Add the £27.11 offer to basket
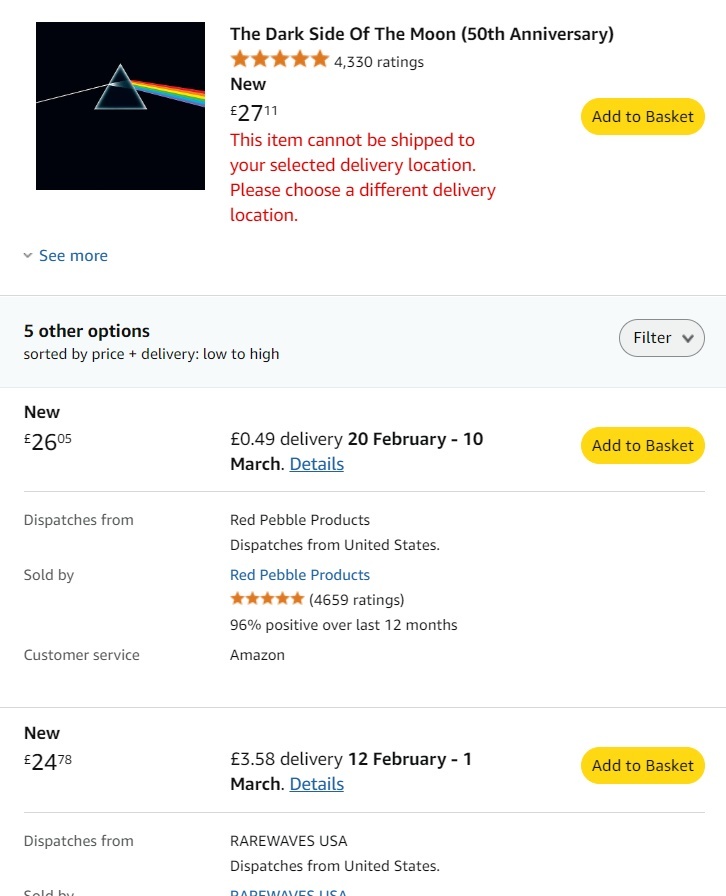726x896 pixels. [643, 117]
